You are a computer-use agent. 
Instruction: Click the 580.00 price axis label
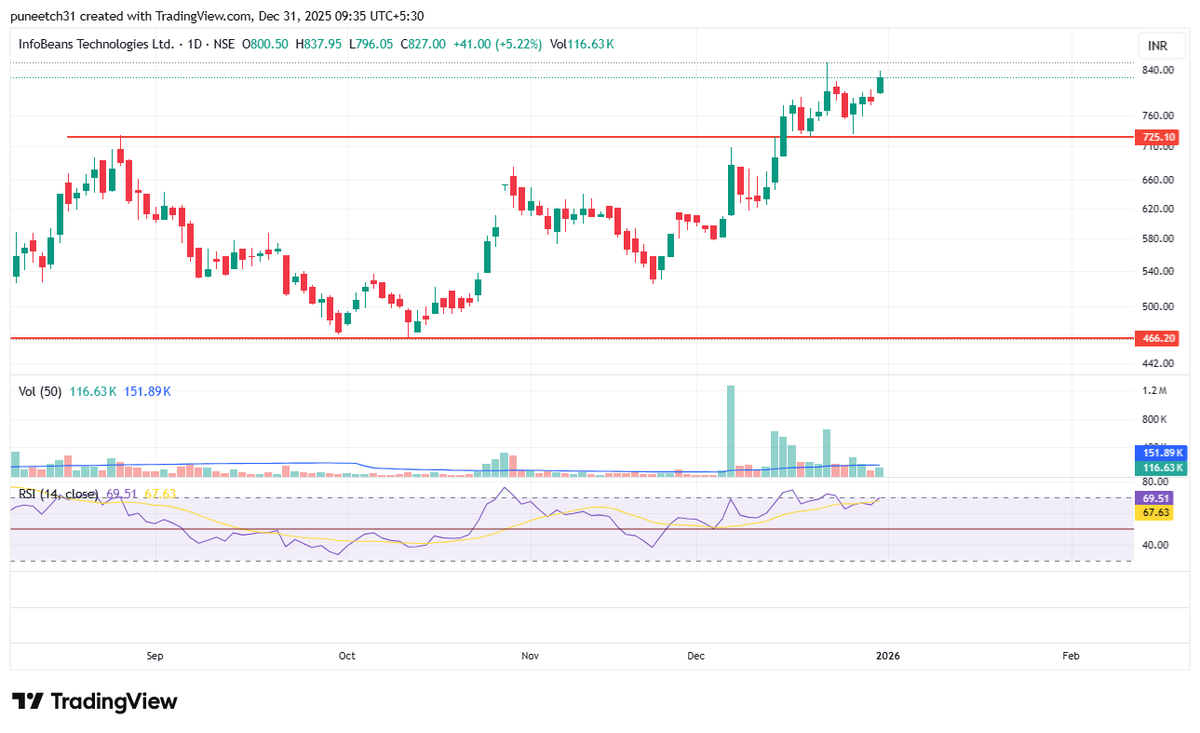coord(1158,239)
